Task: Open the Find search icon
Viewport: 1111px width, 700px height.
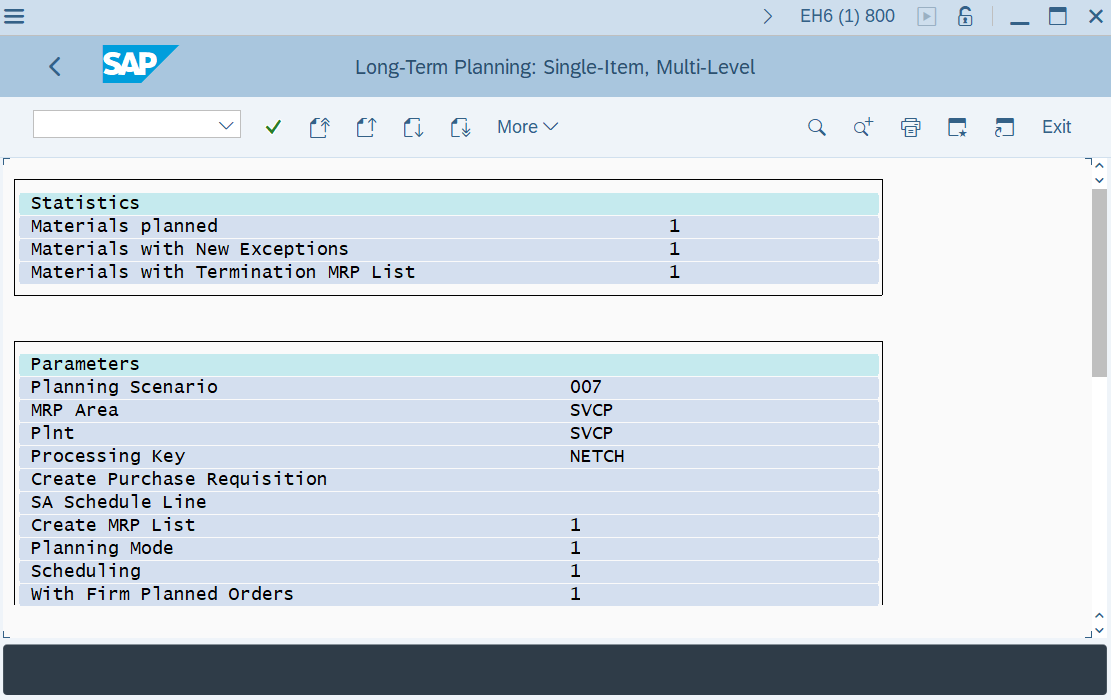Action: (x=816, y=127)
